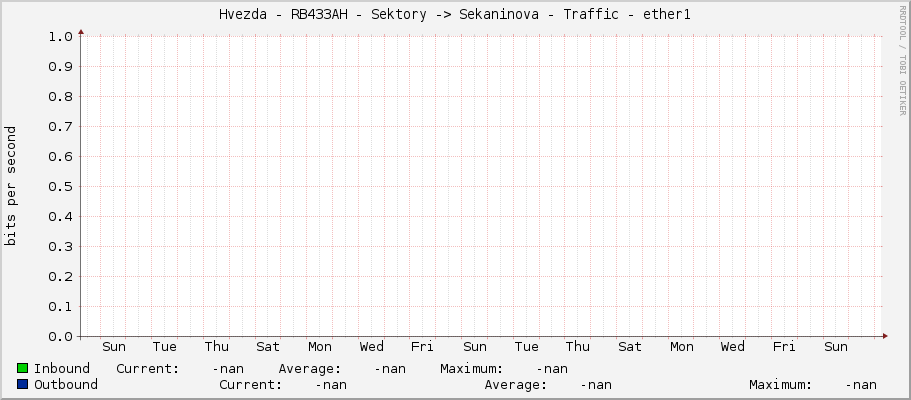This screenshot has height=400, width=911.
Task: Select the Inbound Maximum '-nan' value
Action: 553,369
